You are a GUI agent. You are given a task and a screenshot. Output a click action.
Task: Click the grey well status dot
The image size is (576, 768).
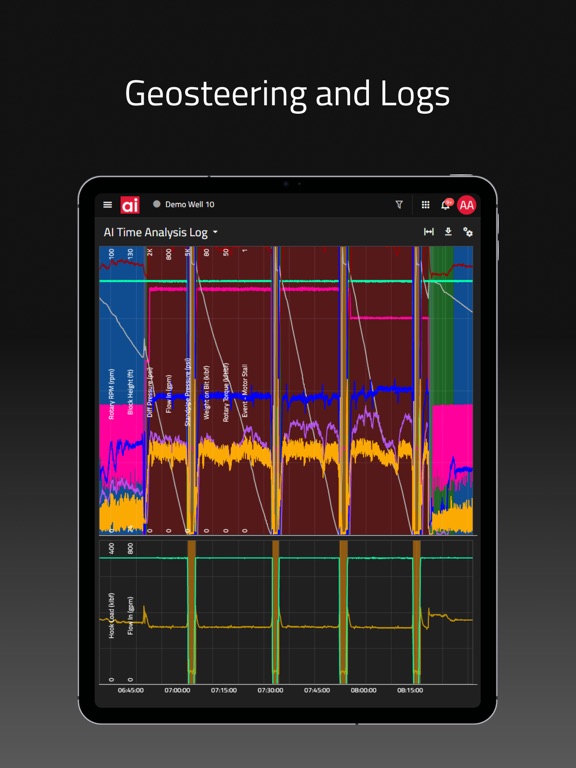[x=157, y=204]
